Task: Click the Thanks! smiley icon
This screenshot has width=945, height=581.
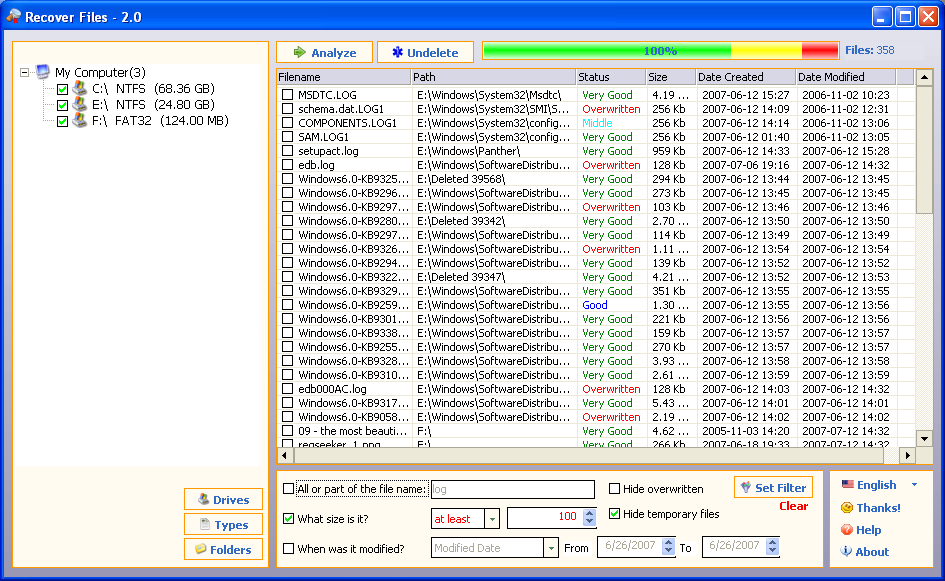Action: (x=847, y=507)
